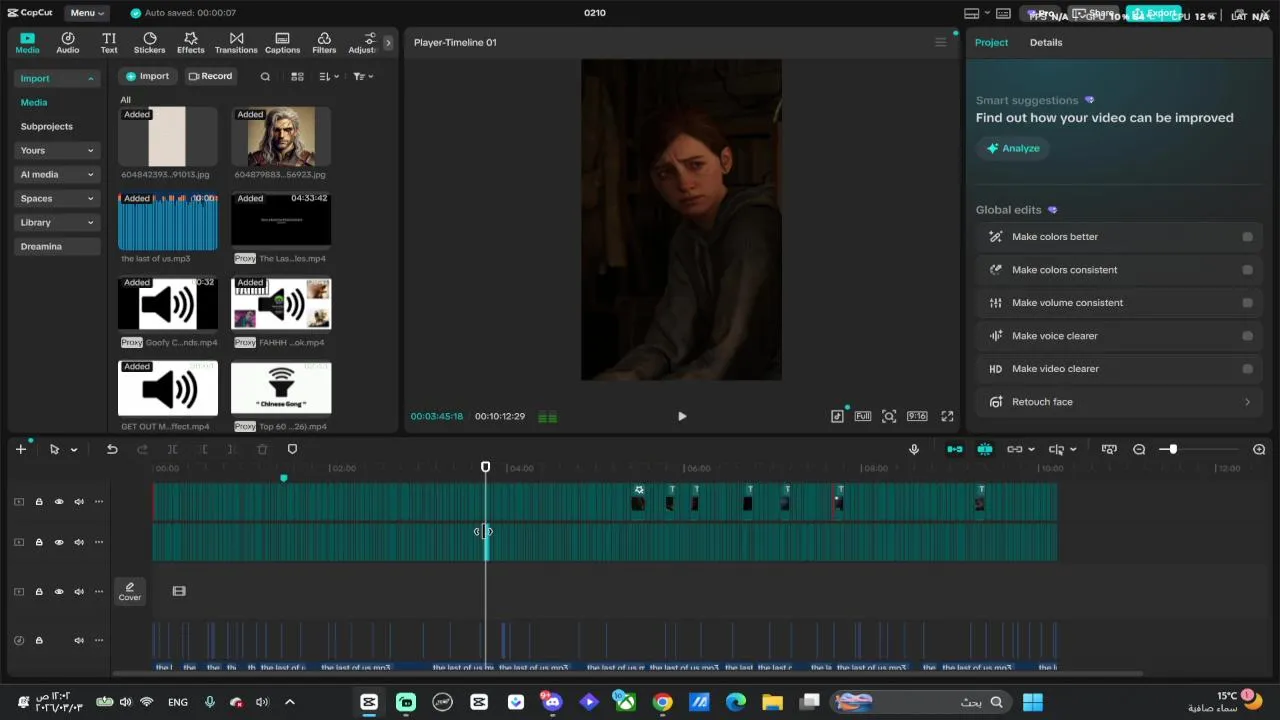Hide the top video track
The width and height of the screenshot is (1280, 720).
pyautogui.click(x=59, y=502)
